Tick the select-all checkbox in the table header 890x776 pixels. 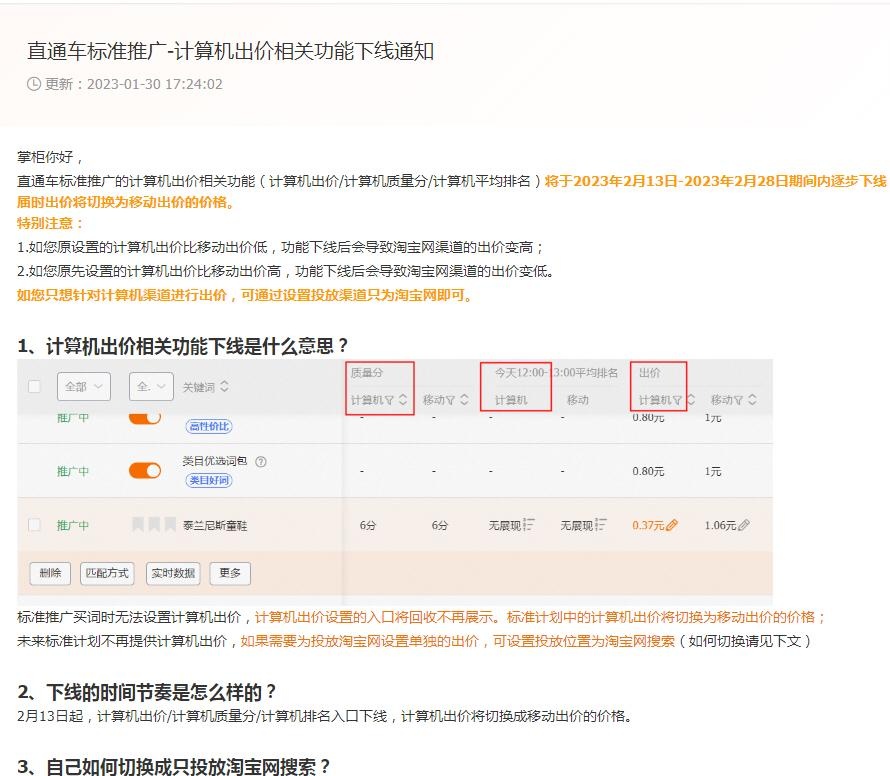tap(34, 387)
